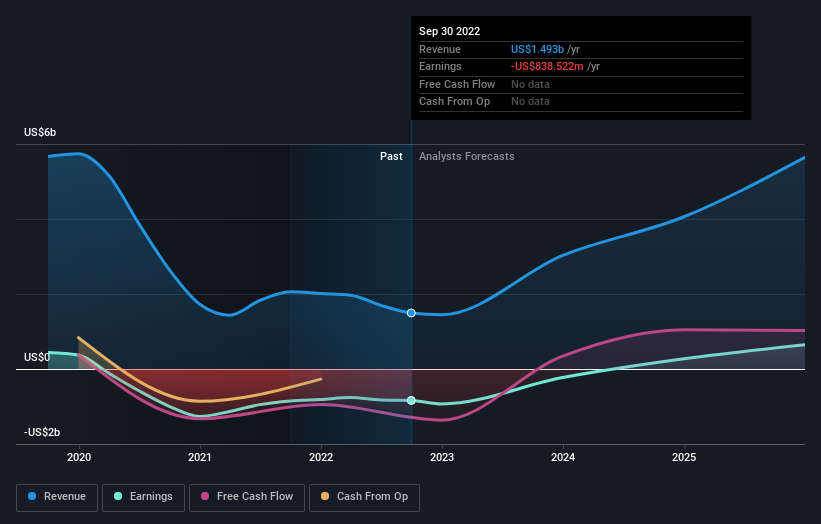
Task: Click the Earnings row label in tooltip
Action: (440, 66)
